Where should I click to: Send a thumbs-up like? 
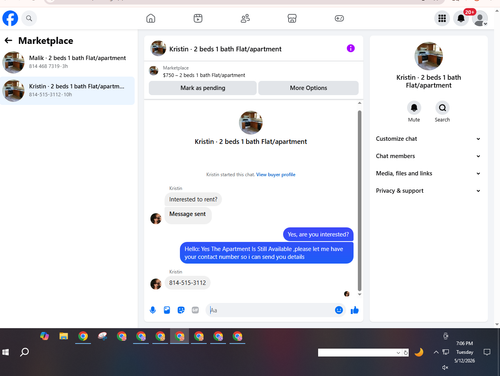[x=355, y=310]
